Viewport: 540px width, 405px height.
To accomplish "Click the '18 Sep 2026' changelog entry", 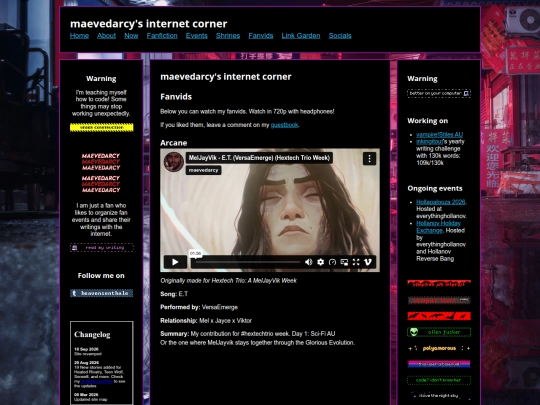I will (88, 351).
